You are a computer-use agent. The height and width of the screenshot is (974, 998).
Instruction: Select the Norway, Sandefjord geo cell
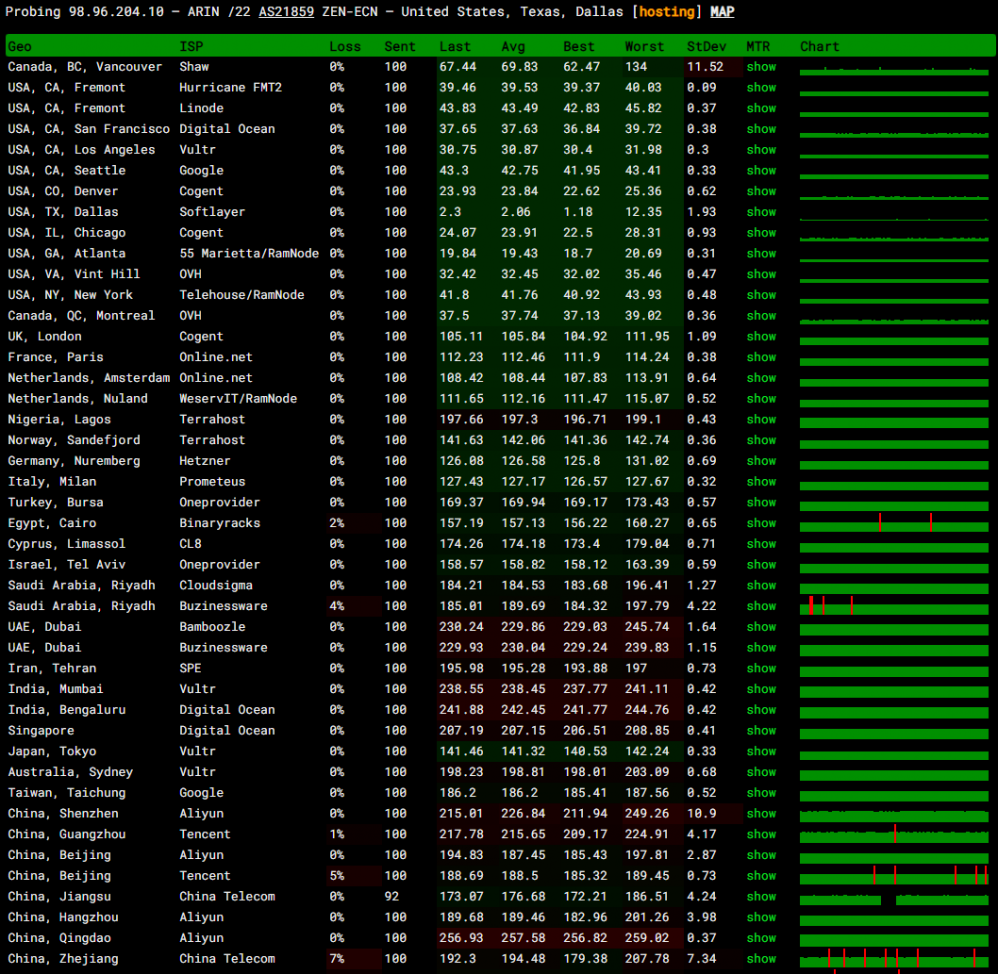[x=74, y=440]
